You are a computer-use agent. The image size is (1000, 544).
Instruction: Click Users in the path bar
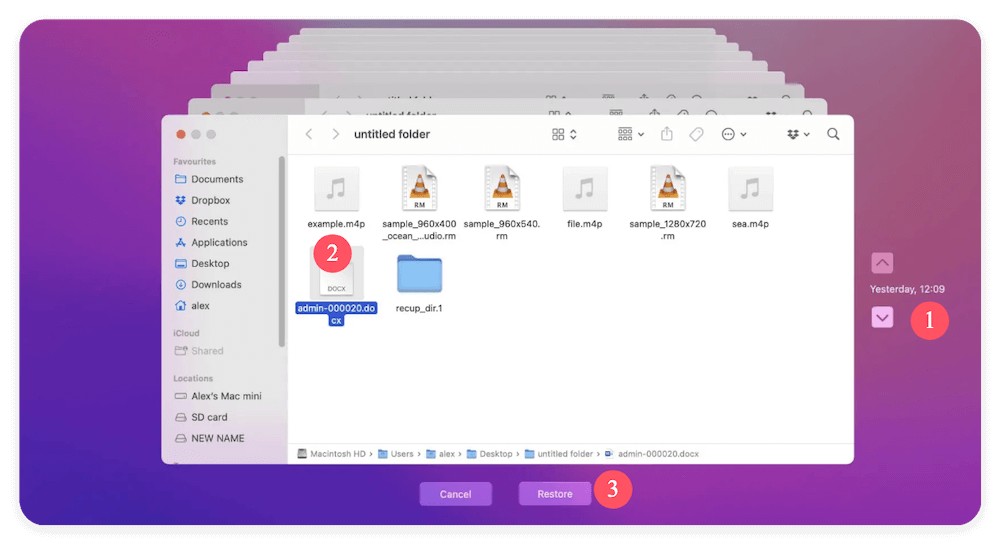click(395, 454)
